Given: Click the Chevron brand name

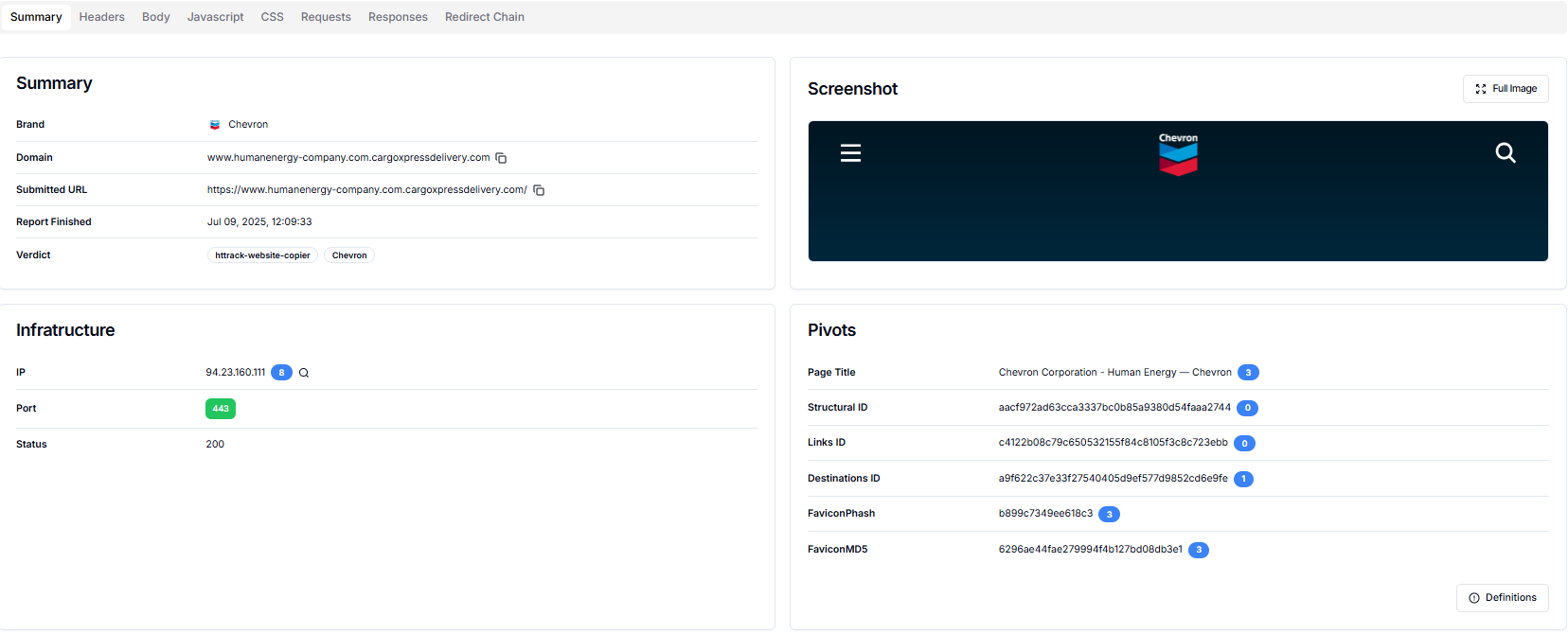Looking at the screenshot, I should [x=248, y=125].
